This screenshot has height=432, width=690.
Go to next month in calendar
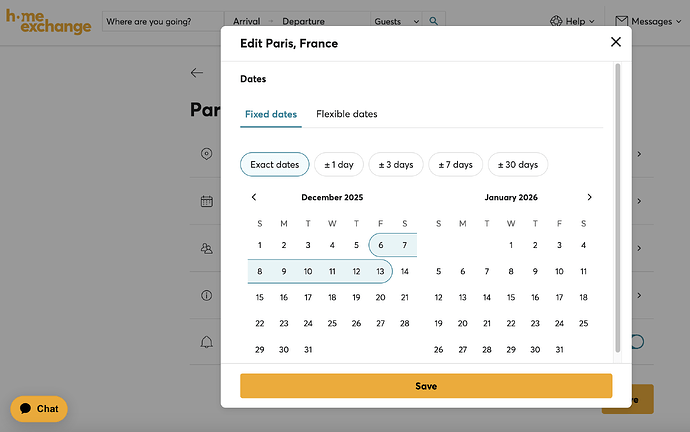tap(589, 197)
